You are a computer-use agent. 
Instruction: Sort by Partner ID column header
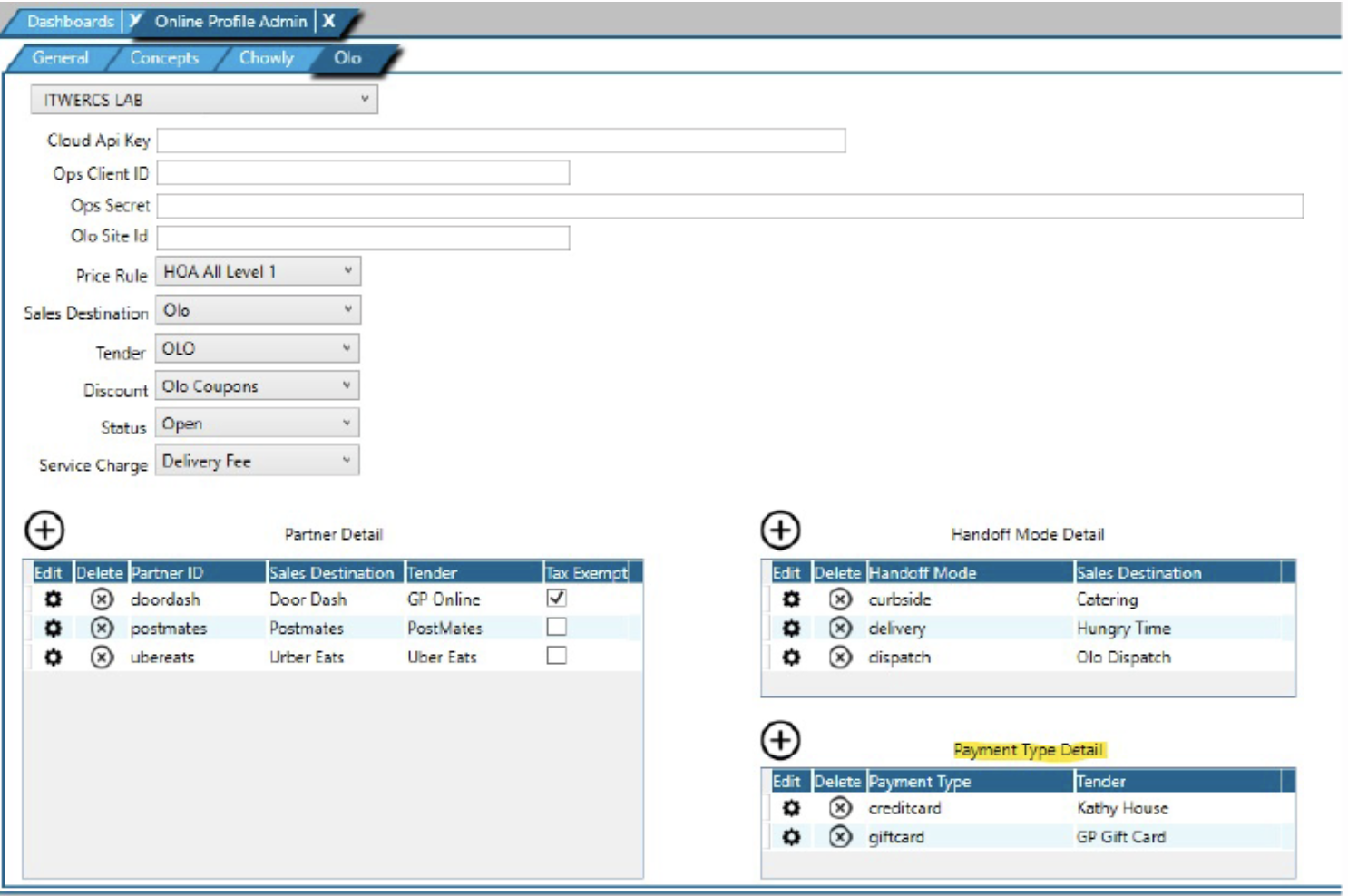[x=196, y=573]
